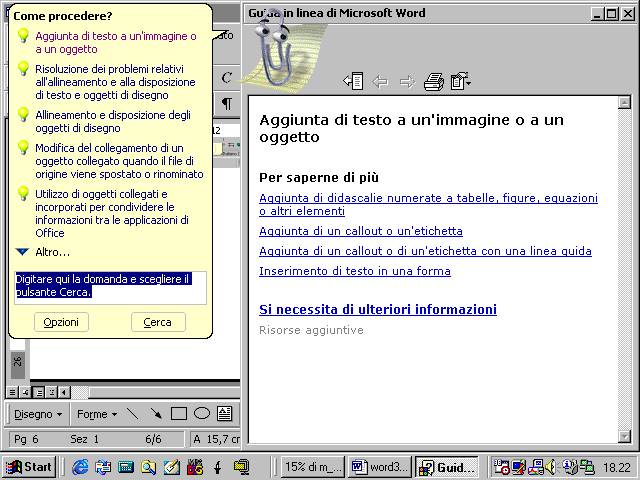Click the mouse/info tray icon

click(570, 467)
